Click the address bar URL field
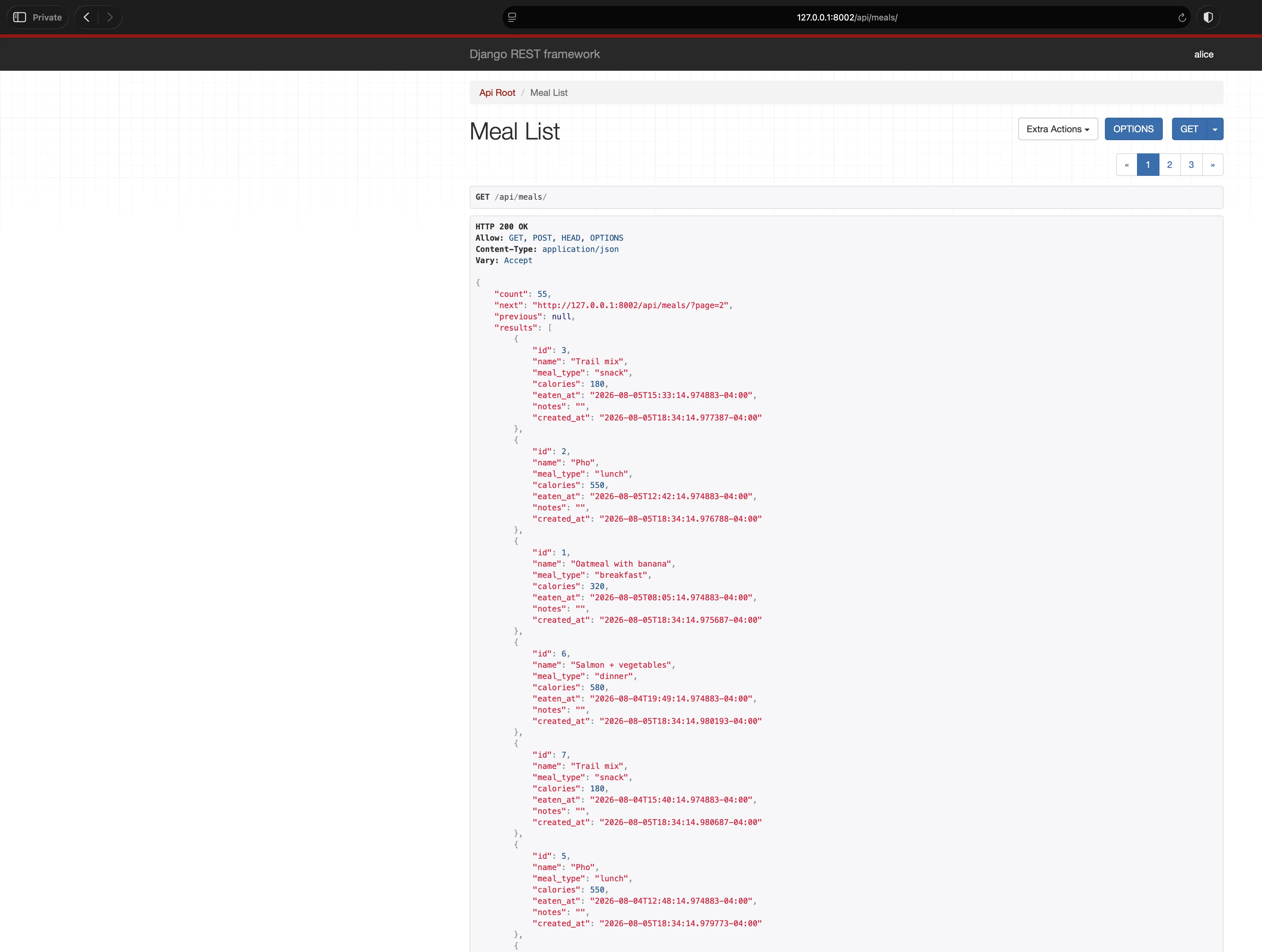The height and width of the screenshot is (952, 1262). [847, 17]
